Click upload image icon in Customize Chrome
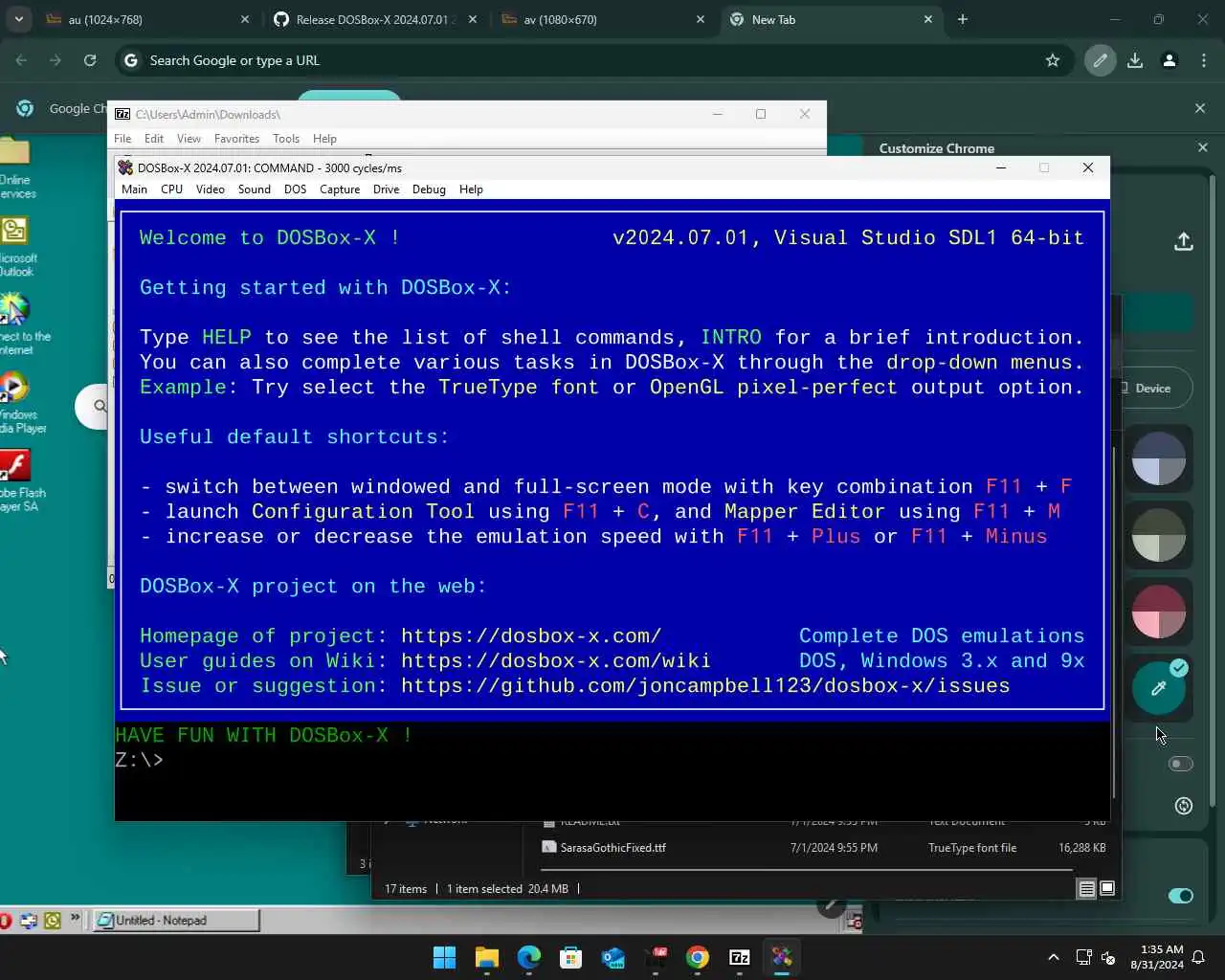This screenshot has height=980, width=1225. click(x=1184, y=241)
